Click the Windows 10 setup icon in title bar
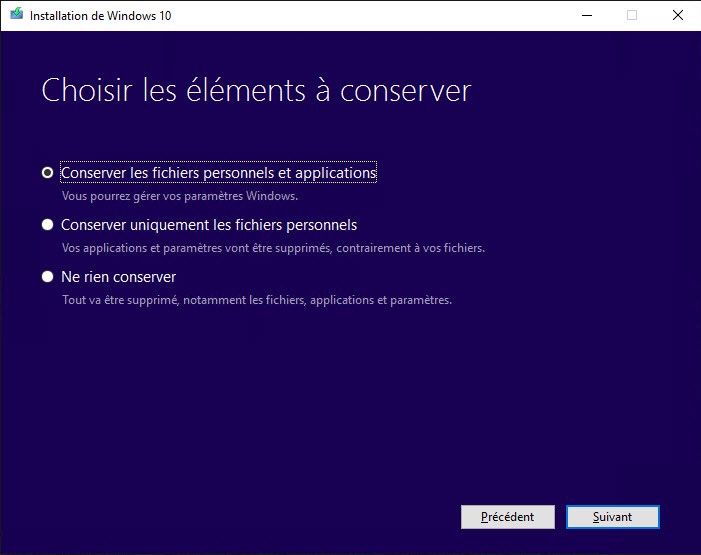The height and width of the screenshot is (555, 701). pyautogui.click(x=17, y=14)
